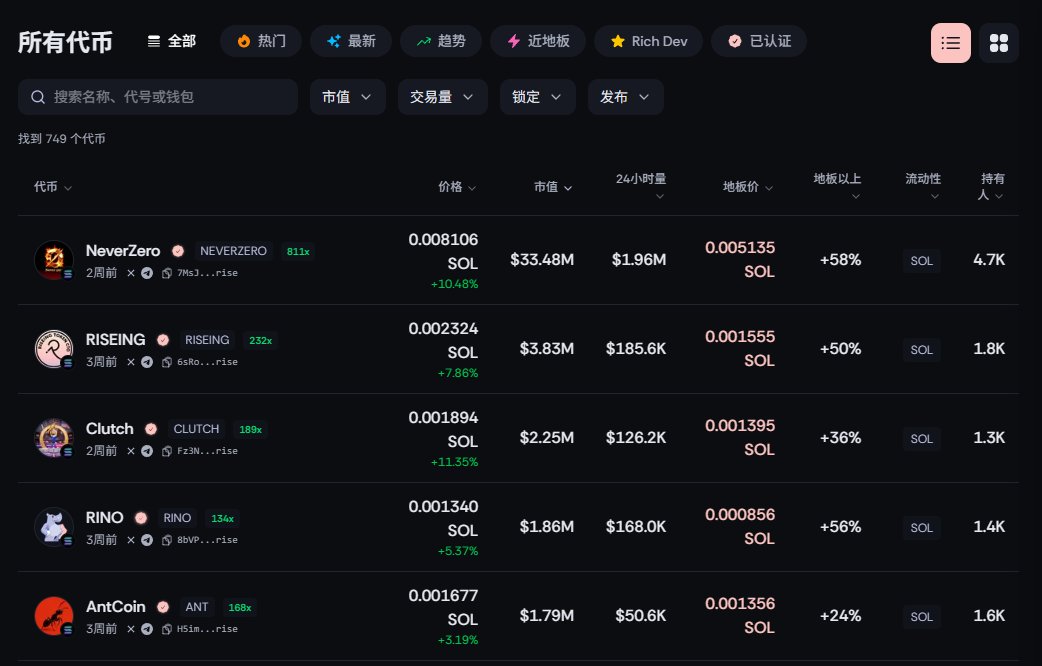The image size is (1042, 666).
Task: Open RINO token name link
Action: point(104,518)
